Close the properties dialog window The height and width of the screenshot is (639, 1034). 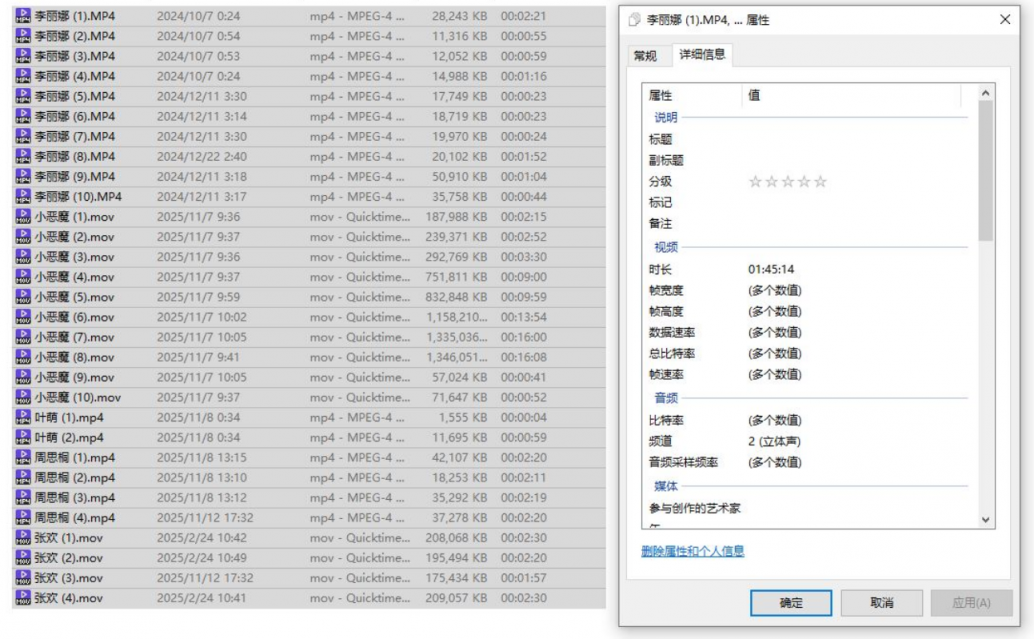(x=1004, y=20)
